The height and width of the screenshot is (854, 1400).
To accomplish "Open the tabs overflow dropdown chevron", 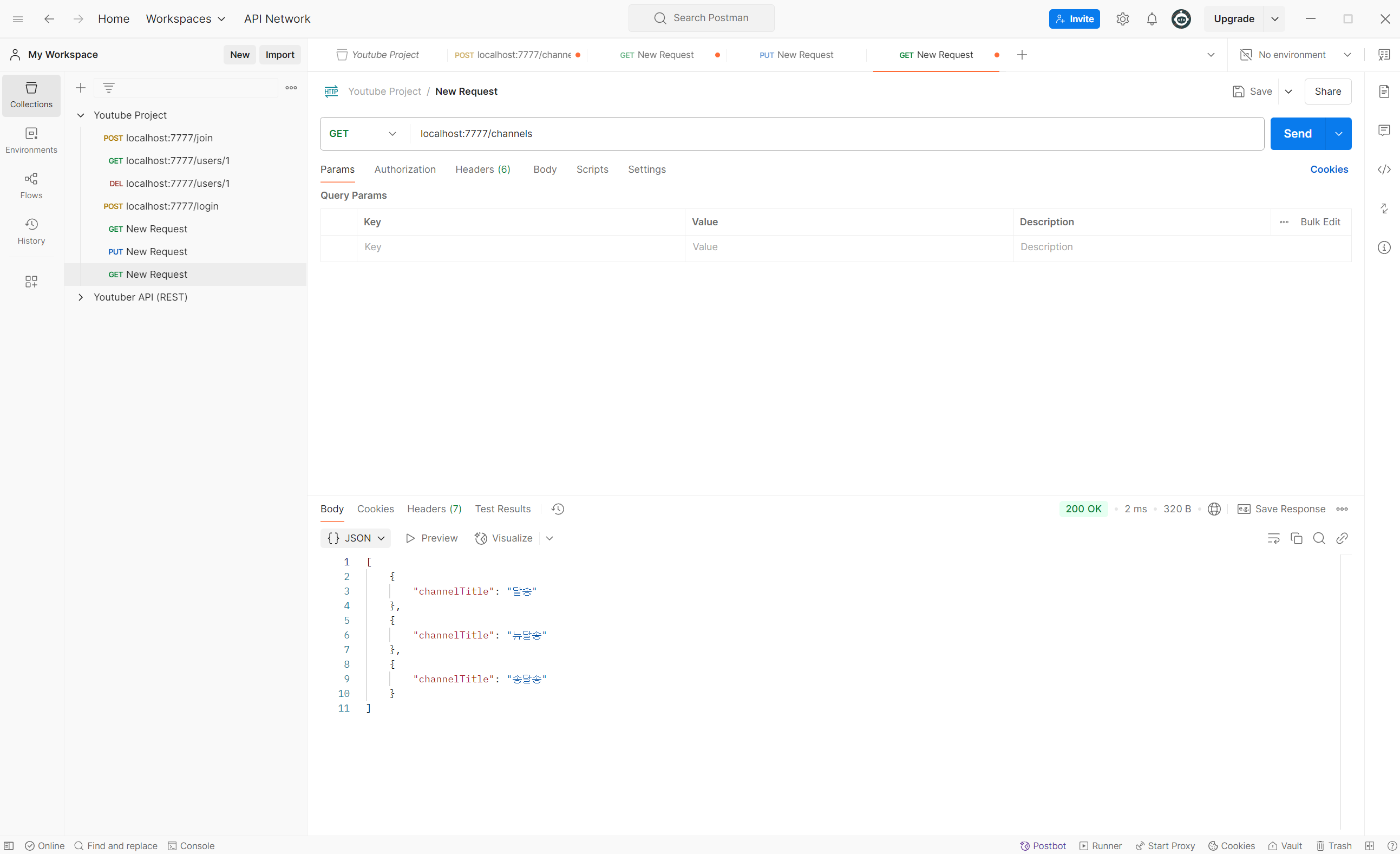I will click(x=1211, y=55).
